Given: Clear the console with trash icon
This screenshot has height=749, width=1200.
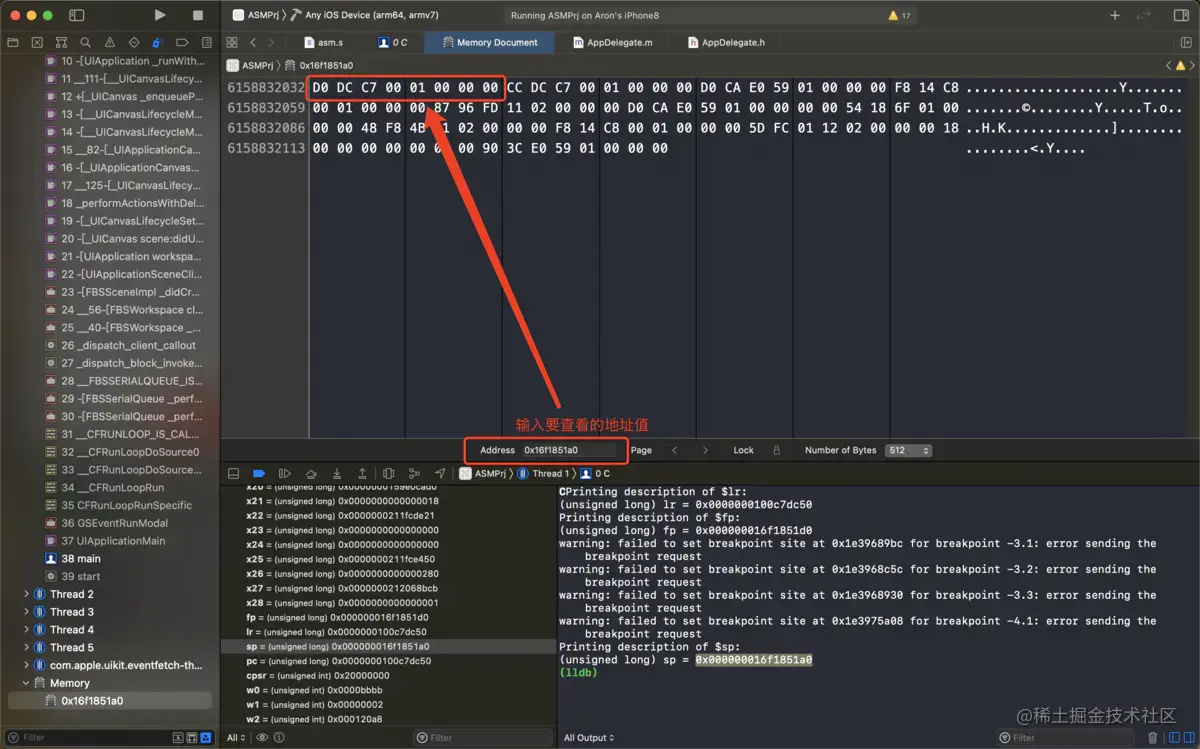Looking at the screenshot, I should 1152,737.
